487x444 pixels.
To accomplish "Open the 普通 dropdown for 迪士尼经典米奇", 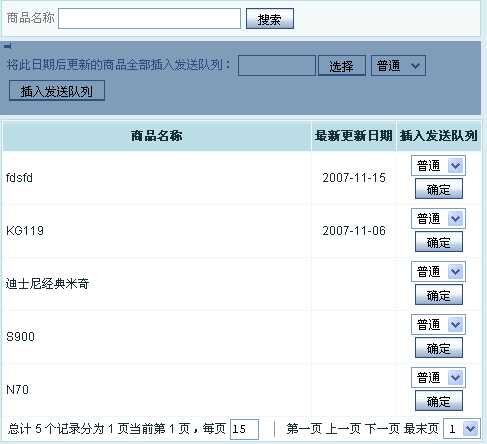I will point(438,272).
